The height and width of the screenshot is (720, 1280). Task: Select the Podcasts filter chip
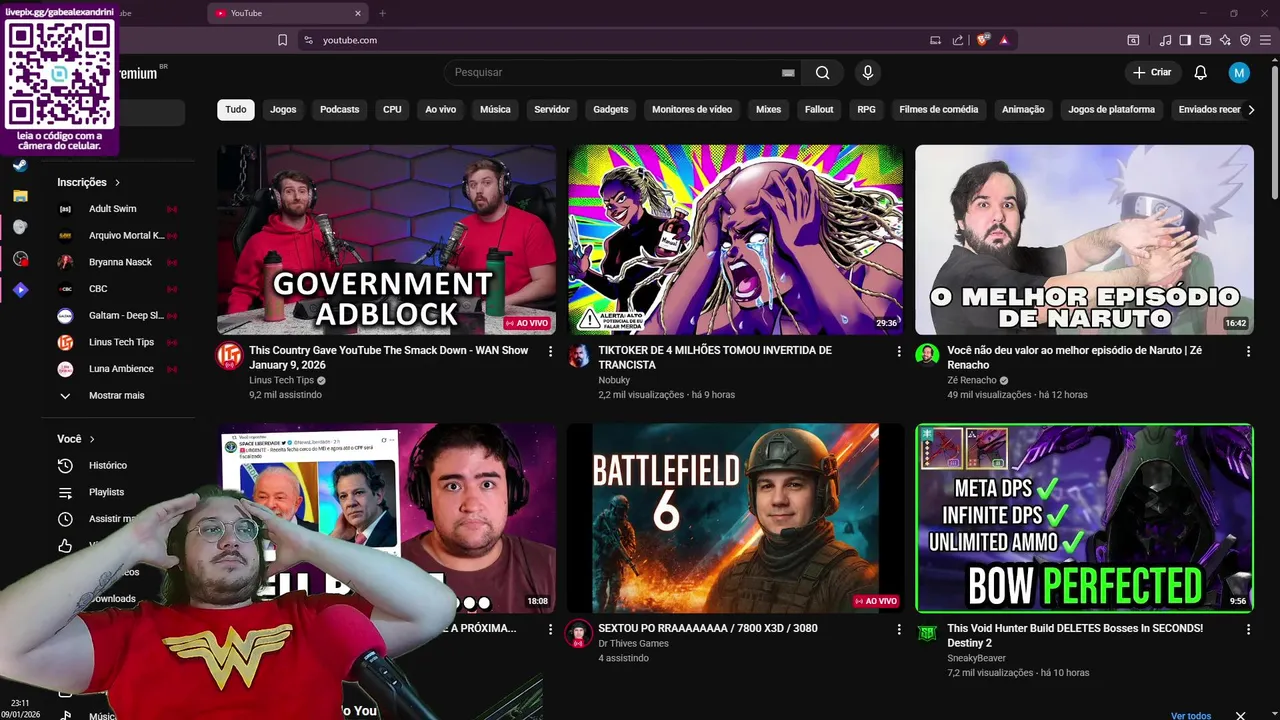(x=339, y=109)
